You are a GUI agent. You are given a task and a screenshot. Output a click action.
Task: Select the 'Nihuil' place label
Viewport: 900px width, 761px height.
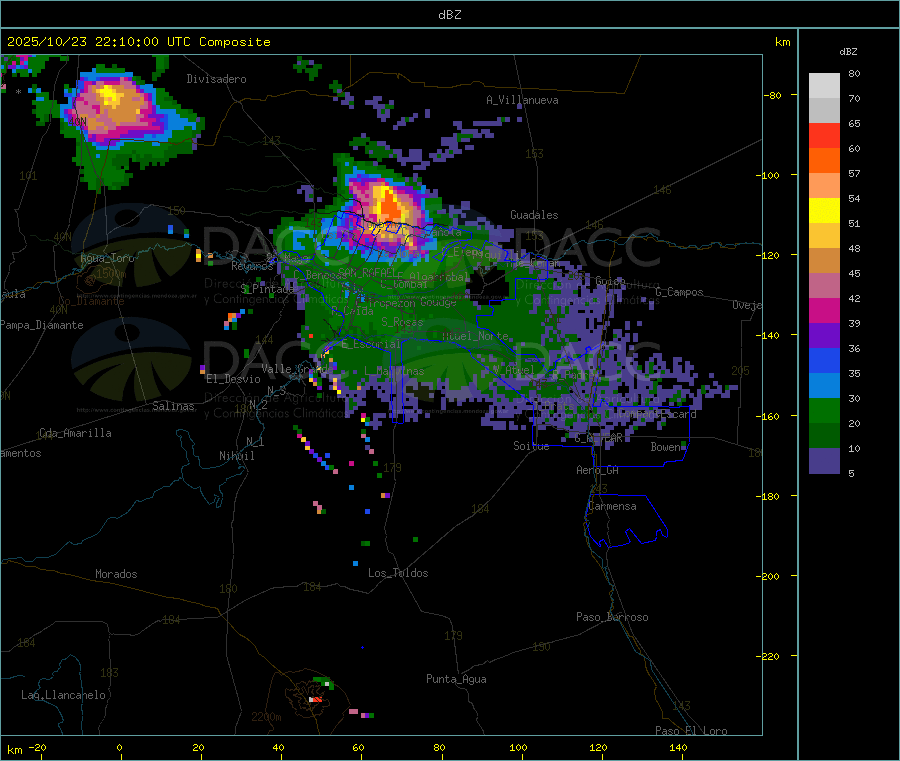pos(237,456)
